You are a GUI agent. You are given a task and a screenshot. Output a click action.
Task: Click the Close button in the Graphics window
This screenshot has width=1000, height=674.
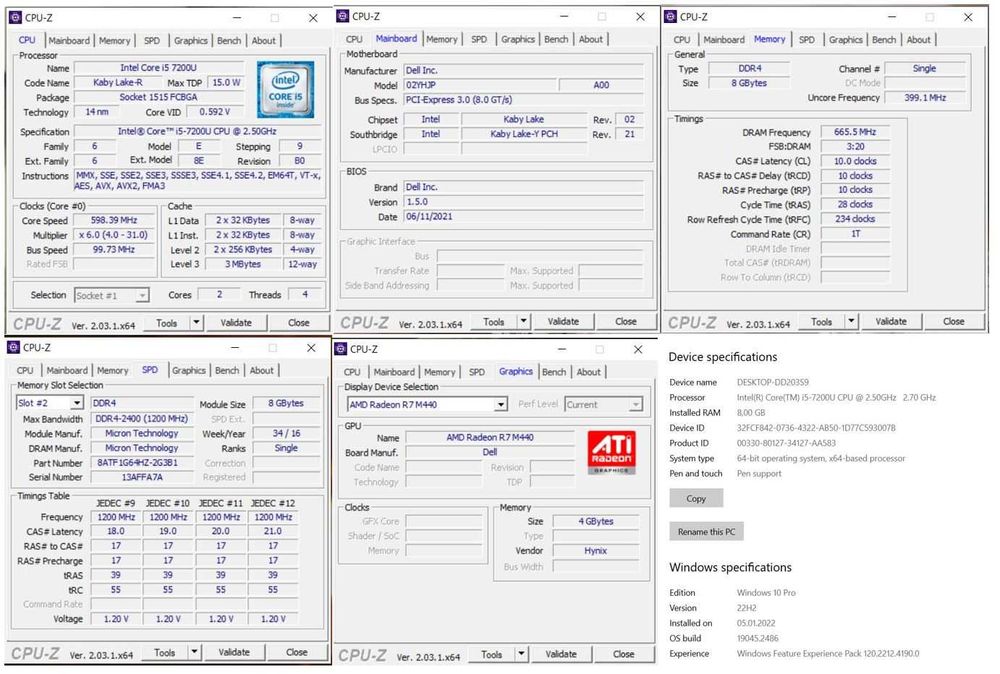623,654
